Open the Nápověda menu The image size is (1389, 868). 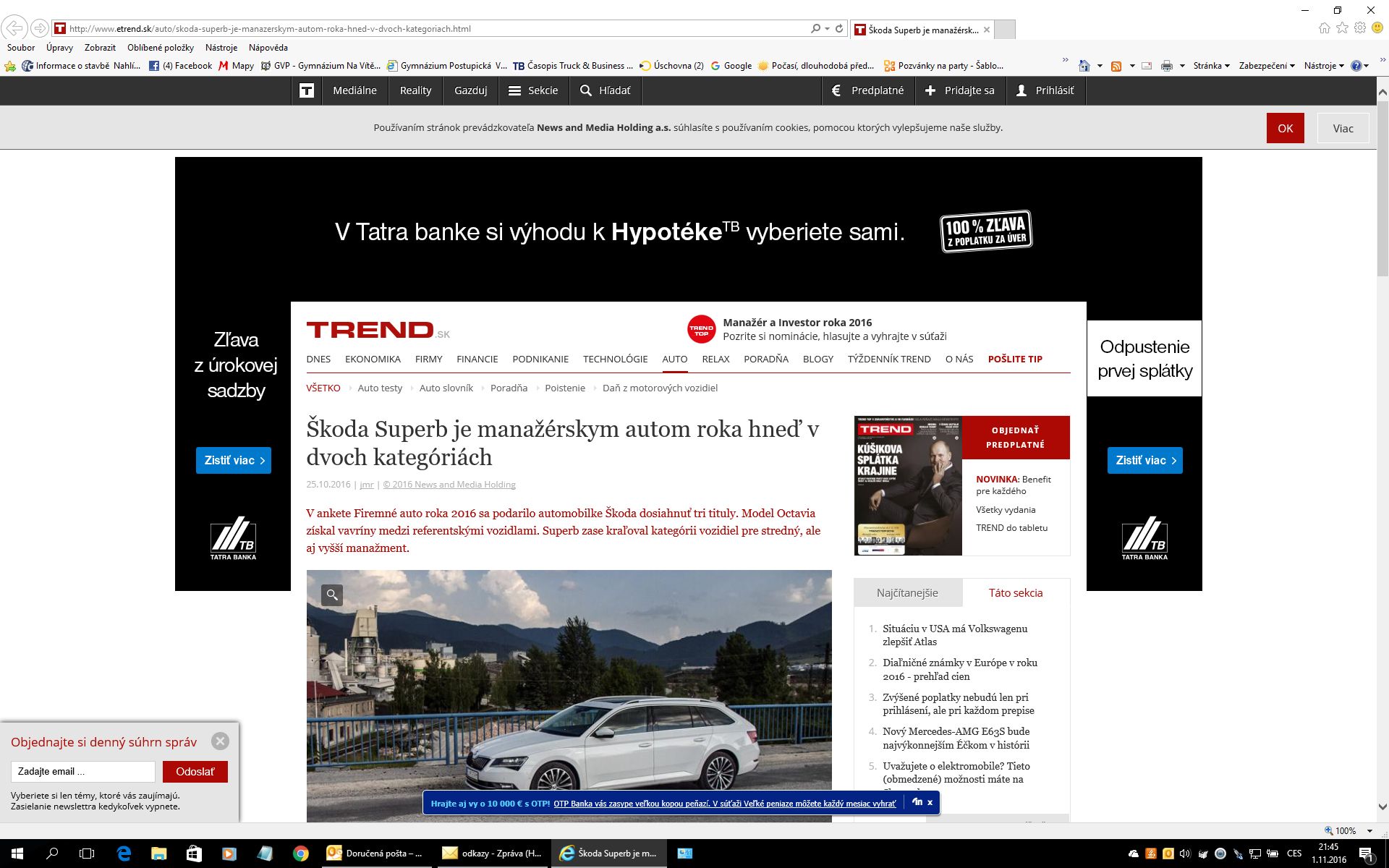(268, 48)
